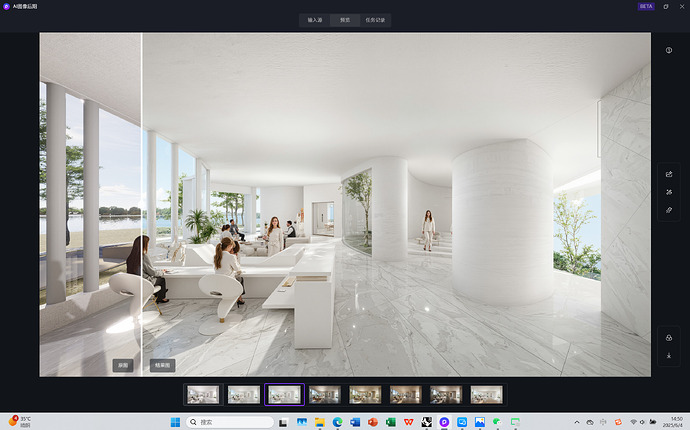
Task: Click the share/export icon in right panel
Action: click(x=669, y=174)
